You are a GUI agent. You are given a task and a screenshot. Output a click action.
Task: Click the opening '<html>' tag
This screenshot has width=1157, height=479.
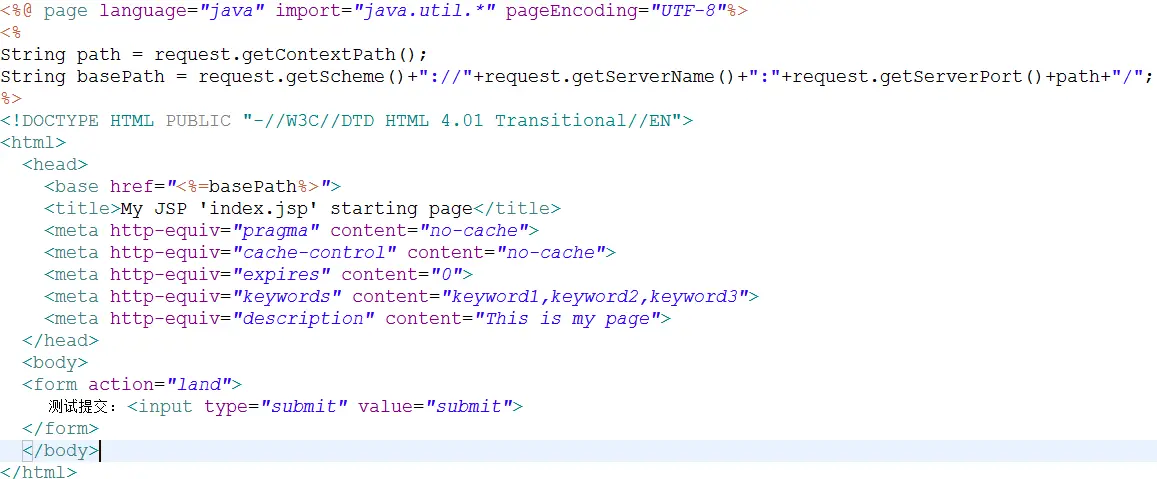click(x=33, y=142)
